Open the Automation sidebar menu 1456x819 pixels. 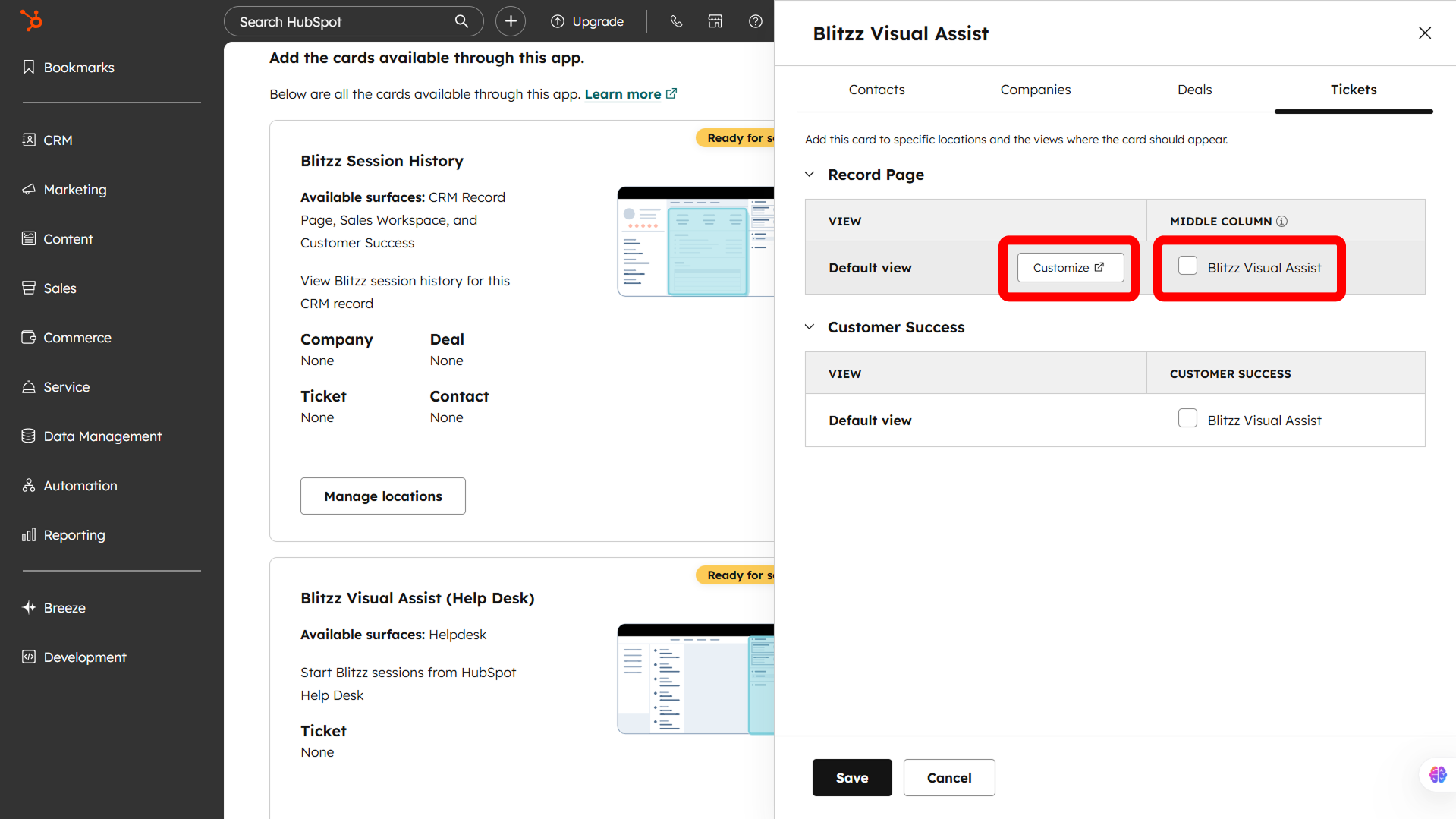[x=70, y=486]
